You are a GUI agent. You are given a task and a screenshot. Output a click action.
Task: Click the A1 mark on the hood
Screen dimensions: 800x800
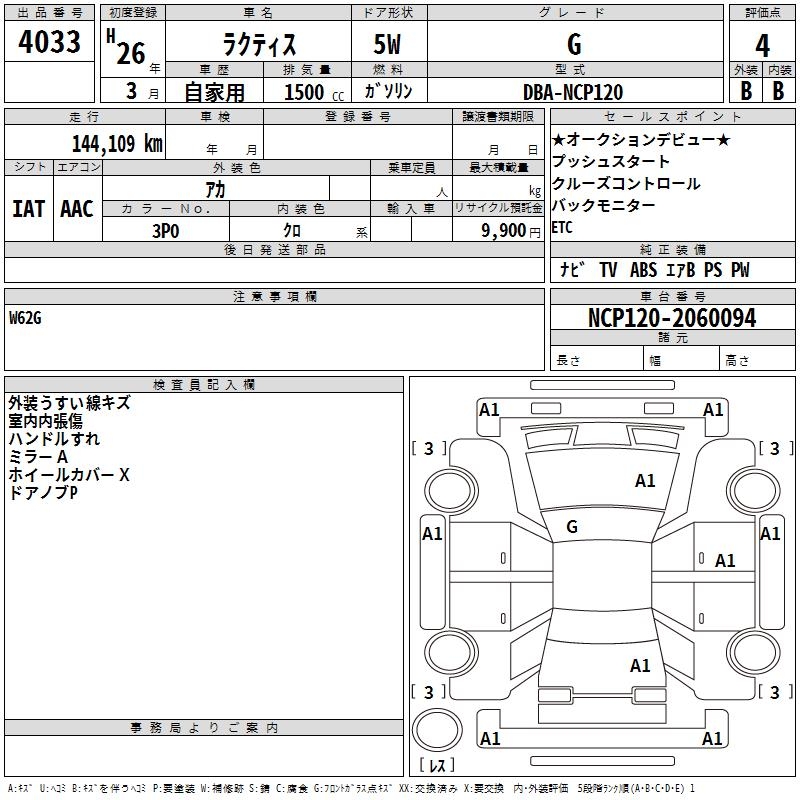click(645, 481)
